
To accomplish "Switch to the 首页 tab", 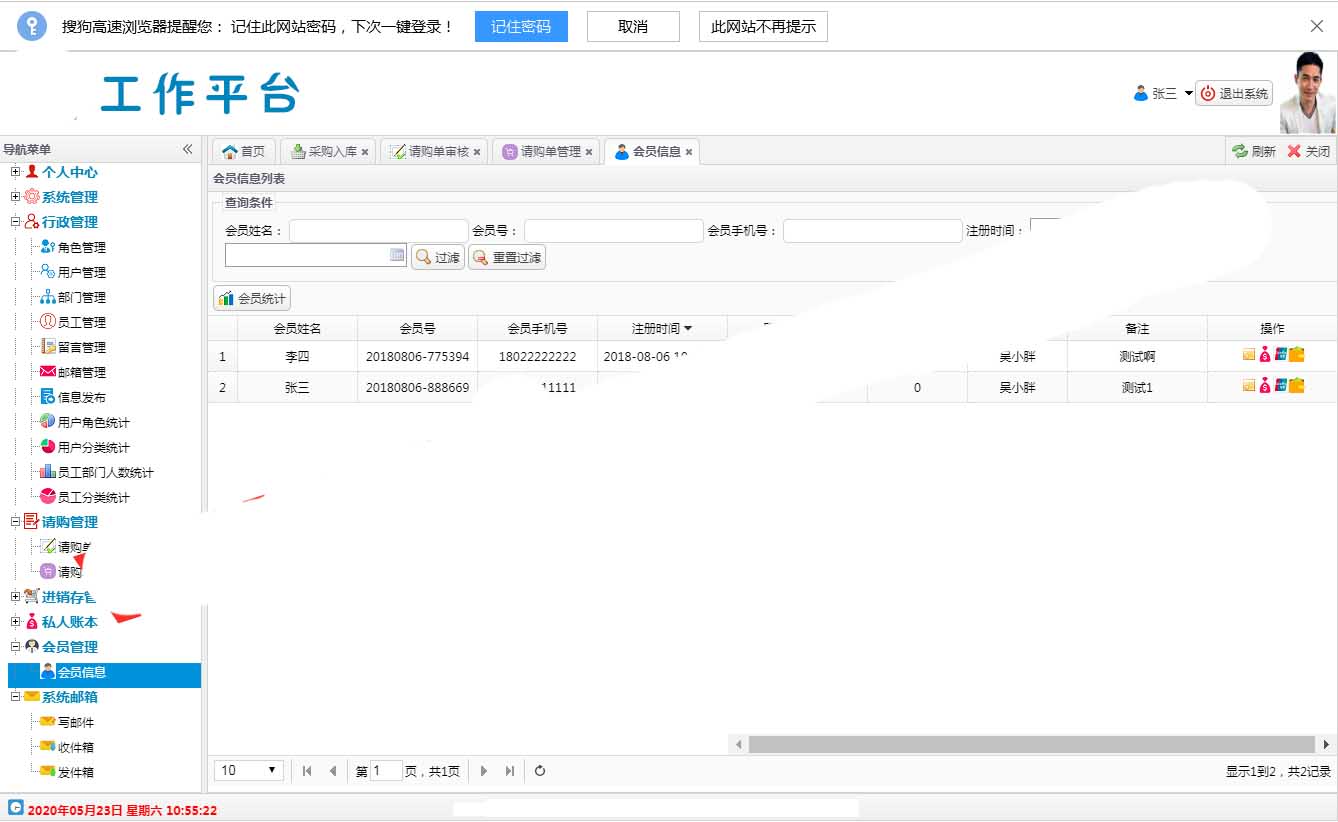I will click(244, 152).
